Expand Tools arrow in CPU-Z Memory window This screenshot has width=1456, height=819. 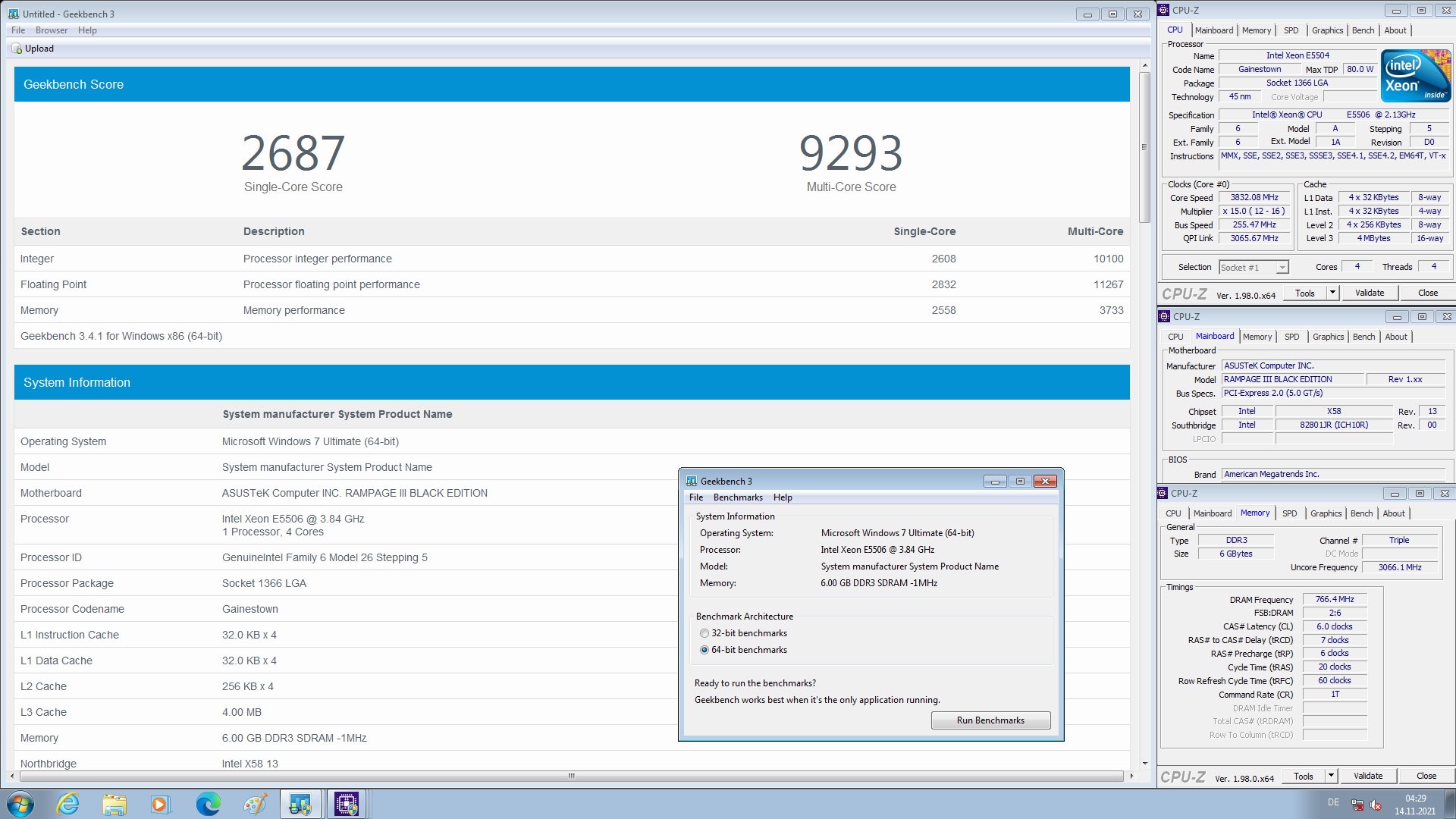click(x=1330, y=776)
